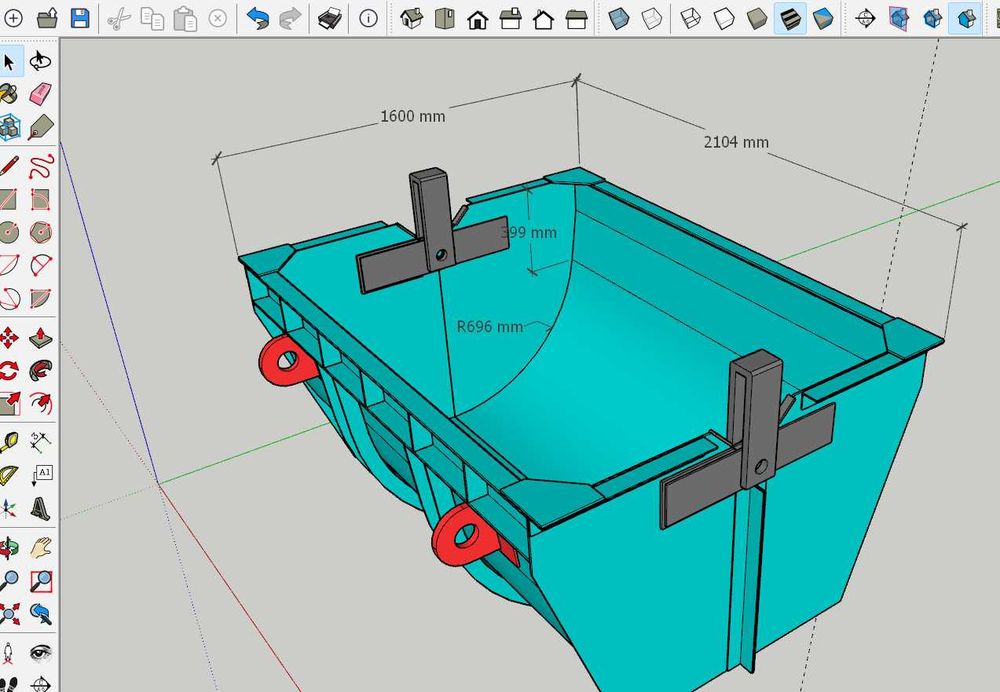
Task: Open a file with the folder icon
Action: click(47, 18)
